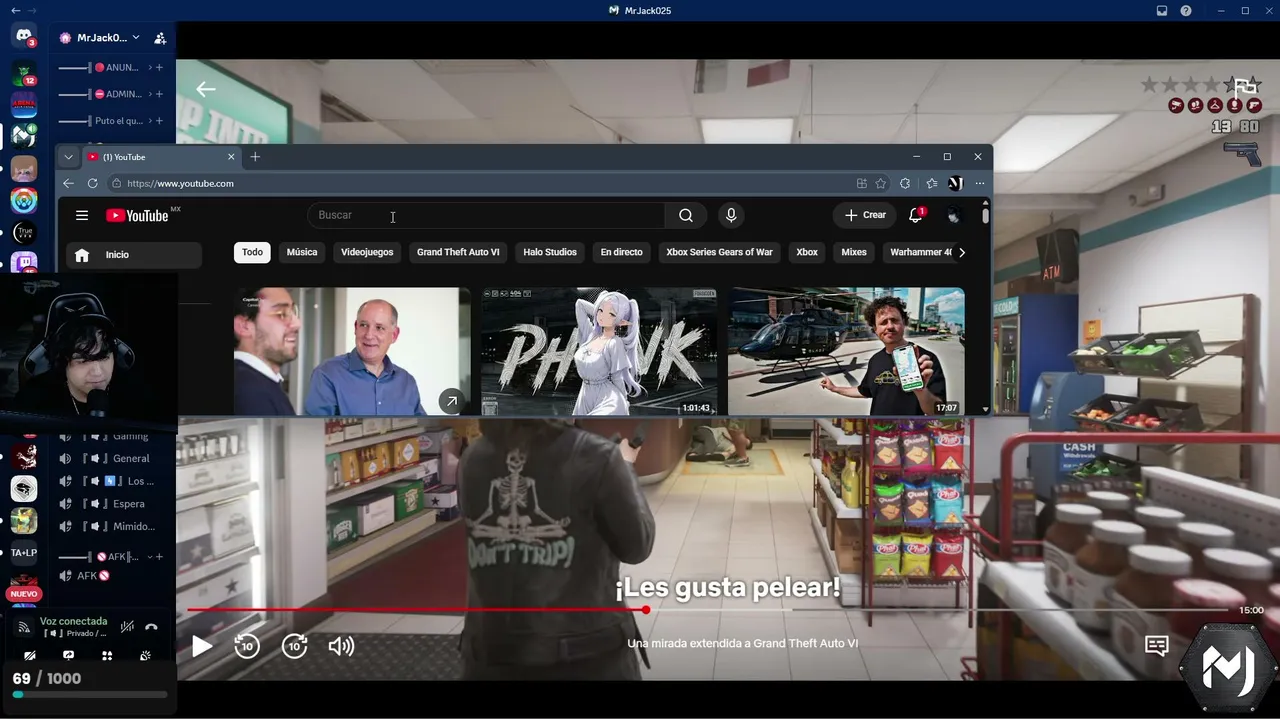Add a channel to the ANUN... category
Screen dimensions: 1280x720
159,67
